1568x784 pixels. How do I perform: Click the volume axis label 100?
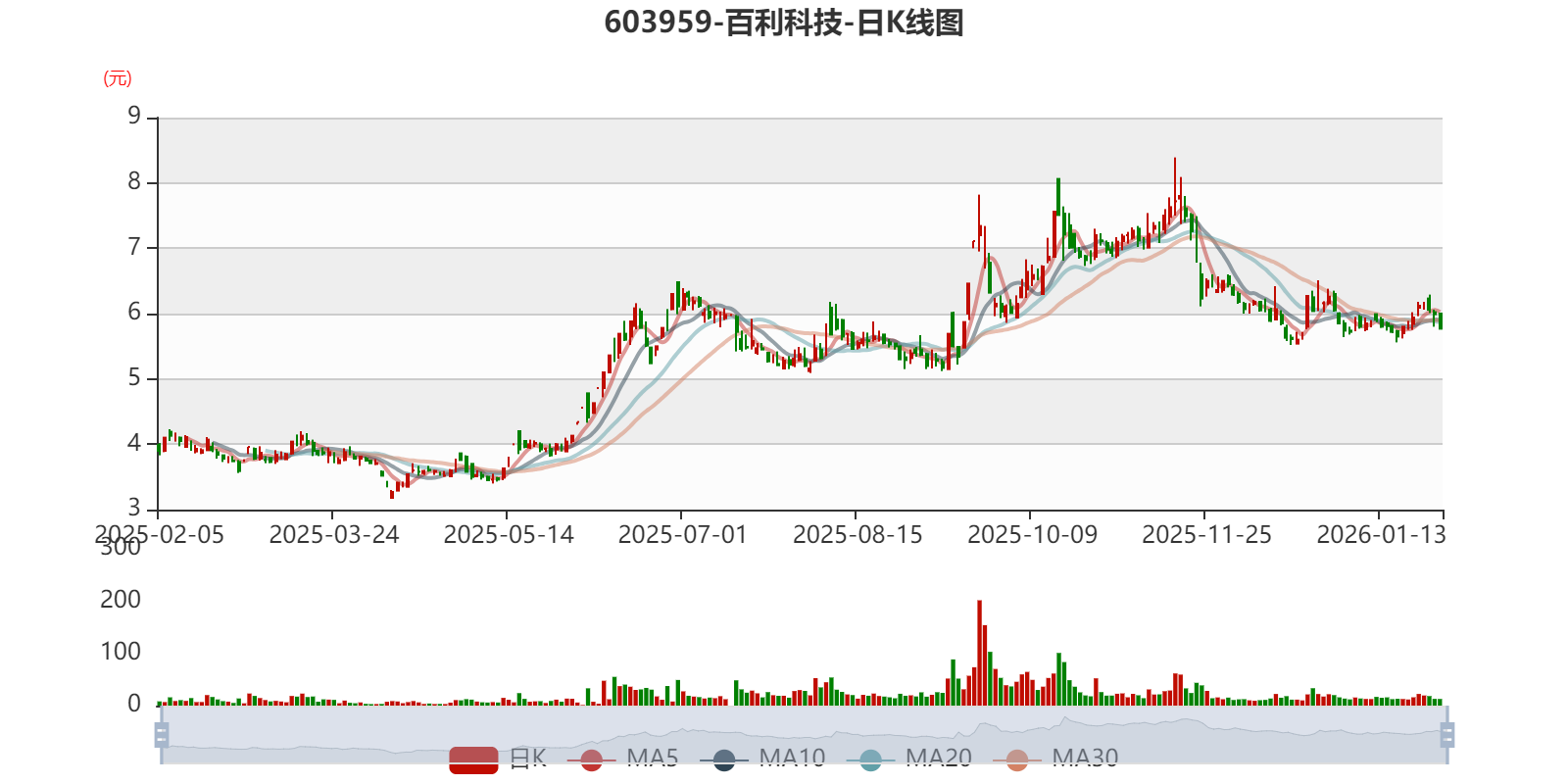[121, 651]
